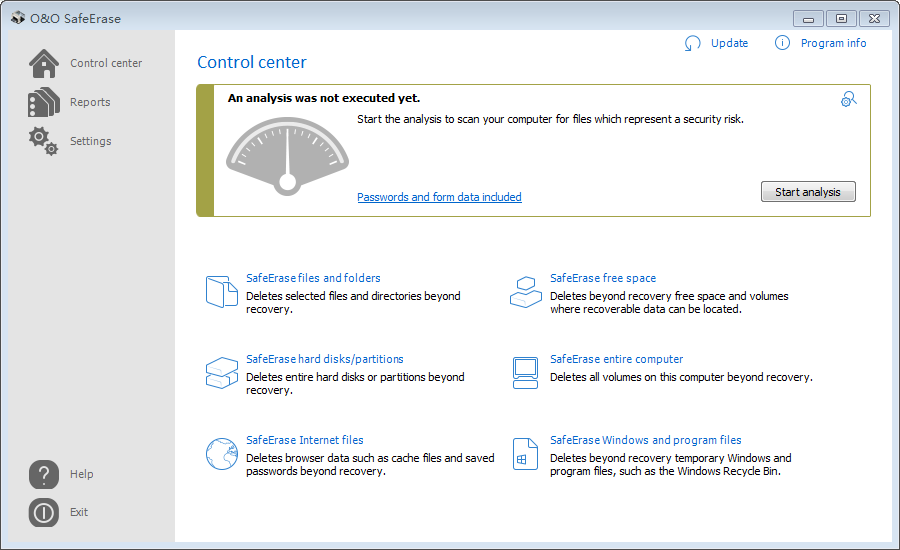Viewport: 900px width, 550px height.
Task: Click the entire computer monitor icon
Action: (x=525, y=373)
